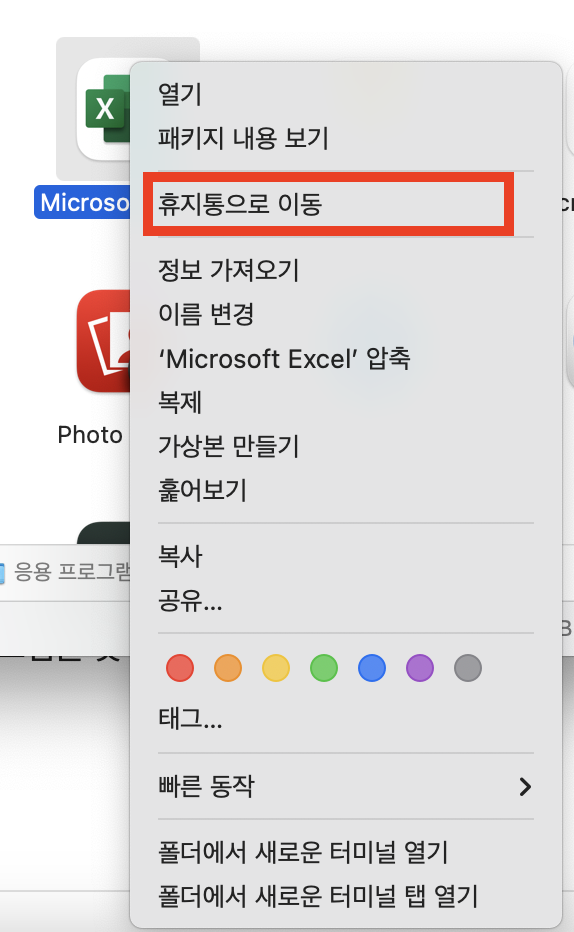Open the 태그... menu entry
Image resolution: width=574 pixels, height=932 pixels.
pyautogui.click(x=190, y=719)
